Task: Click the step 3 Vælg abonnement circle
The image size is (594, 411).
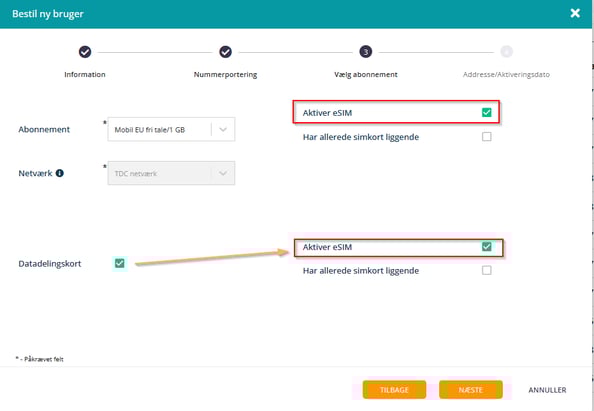Action: pos(366,52)
